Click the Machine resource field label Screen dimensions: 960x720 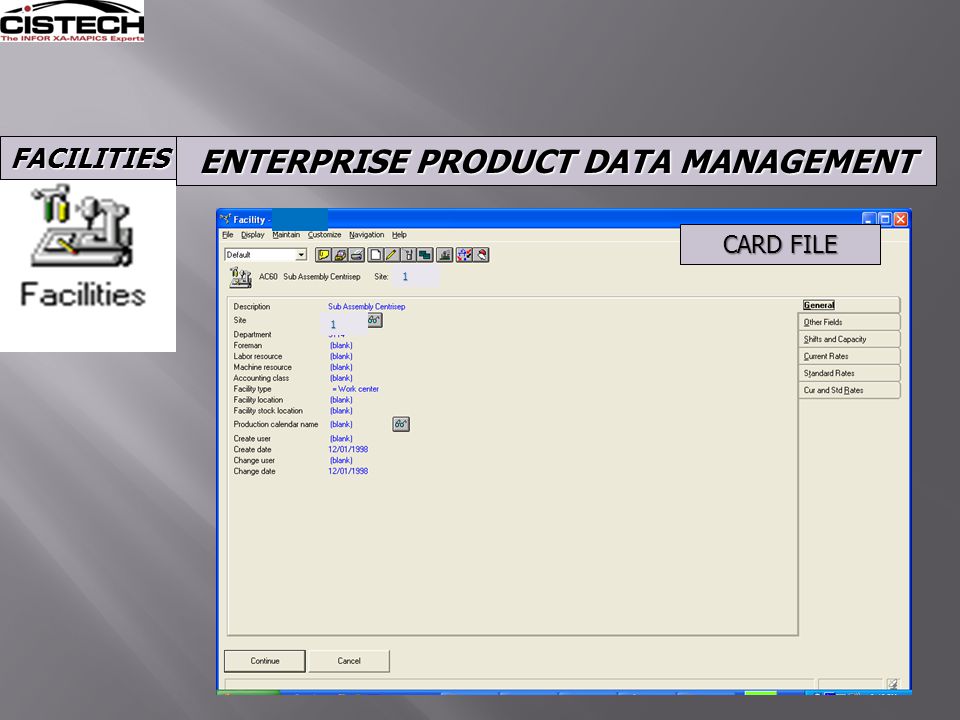tap(263, 367)
